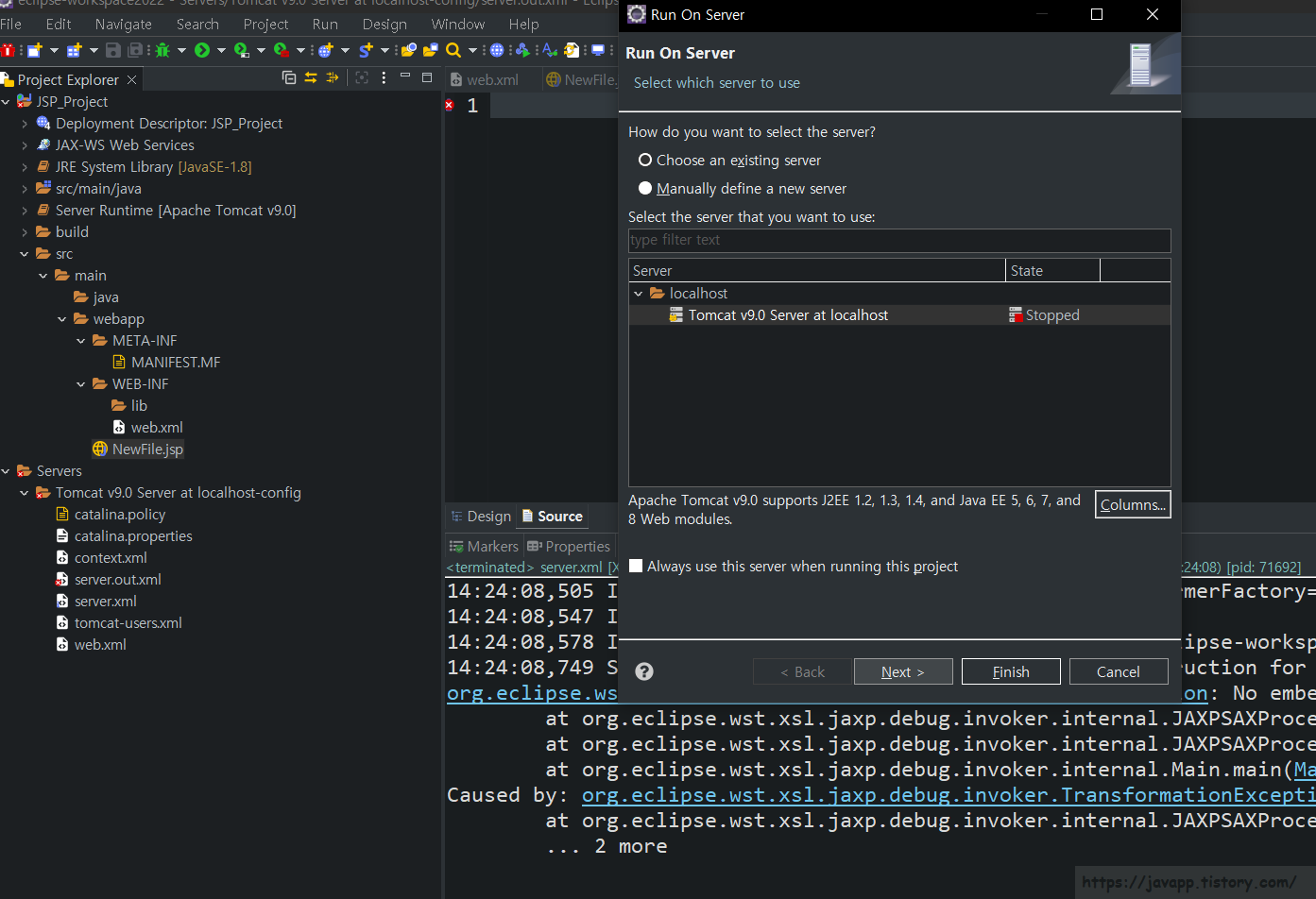Viewport: 1316px width, 899px height.
Task: Launch Debug with the green bug icon
Action: [x=162, y=50]
